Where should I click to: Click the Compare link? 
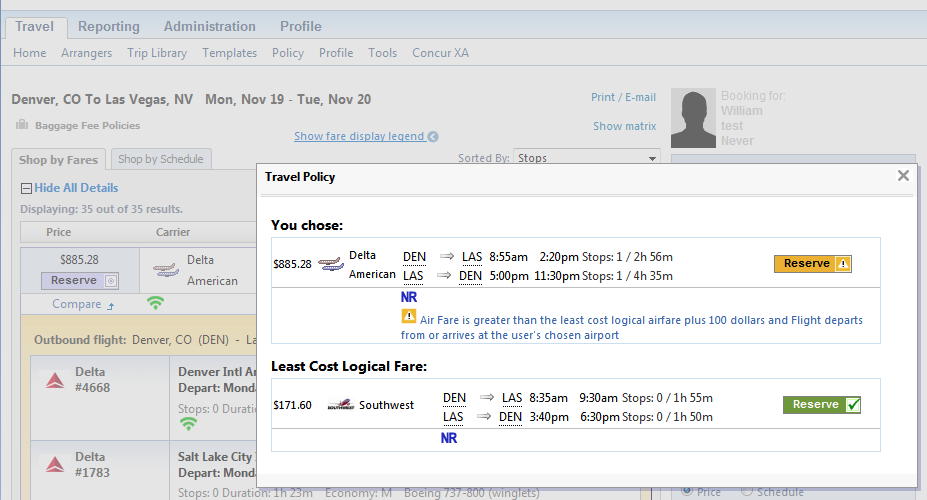point(77,304)
